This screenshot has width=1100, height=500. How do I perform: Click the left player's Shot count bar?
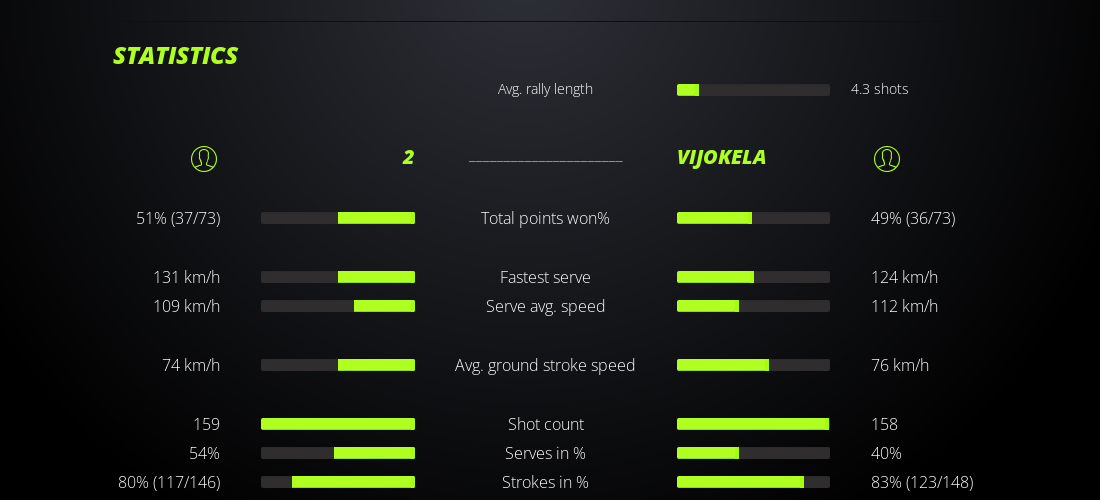tap(338, 424)
